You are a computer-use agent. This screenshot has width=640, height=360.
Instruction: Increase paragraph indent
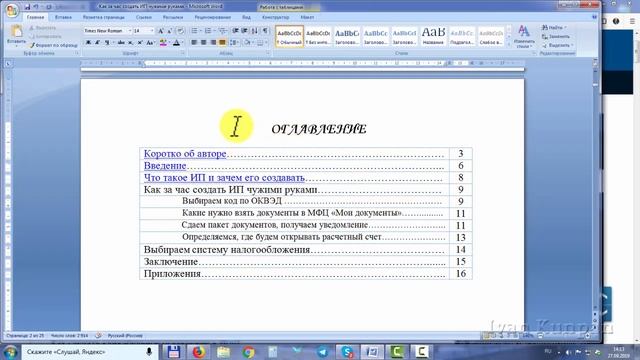(244, 31)
